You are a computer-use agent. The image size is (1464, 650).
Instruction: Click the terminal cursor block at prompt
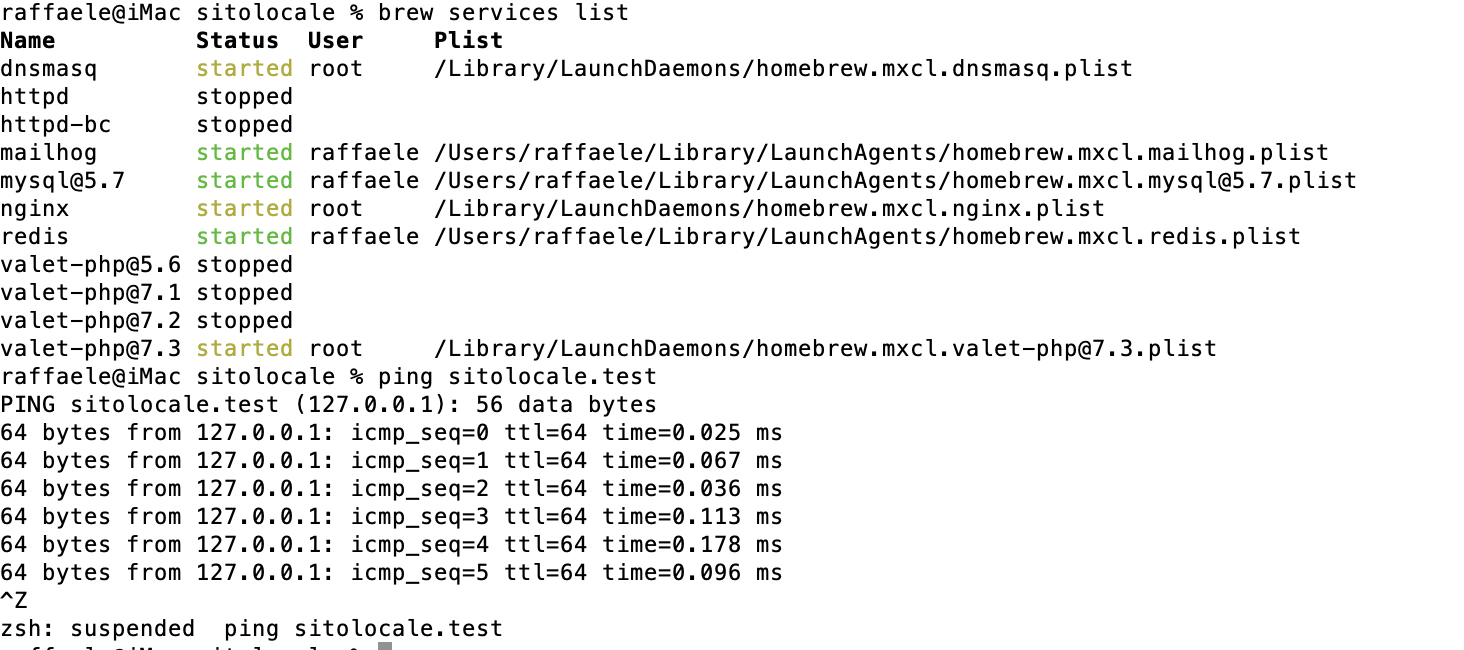385,646
